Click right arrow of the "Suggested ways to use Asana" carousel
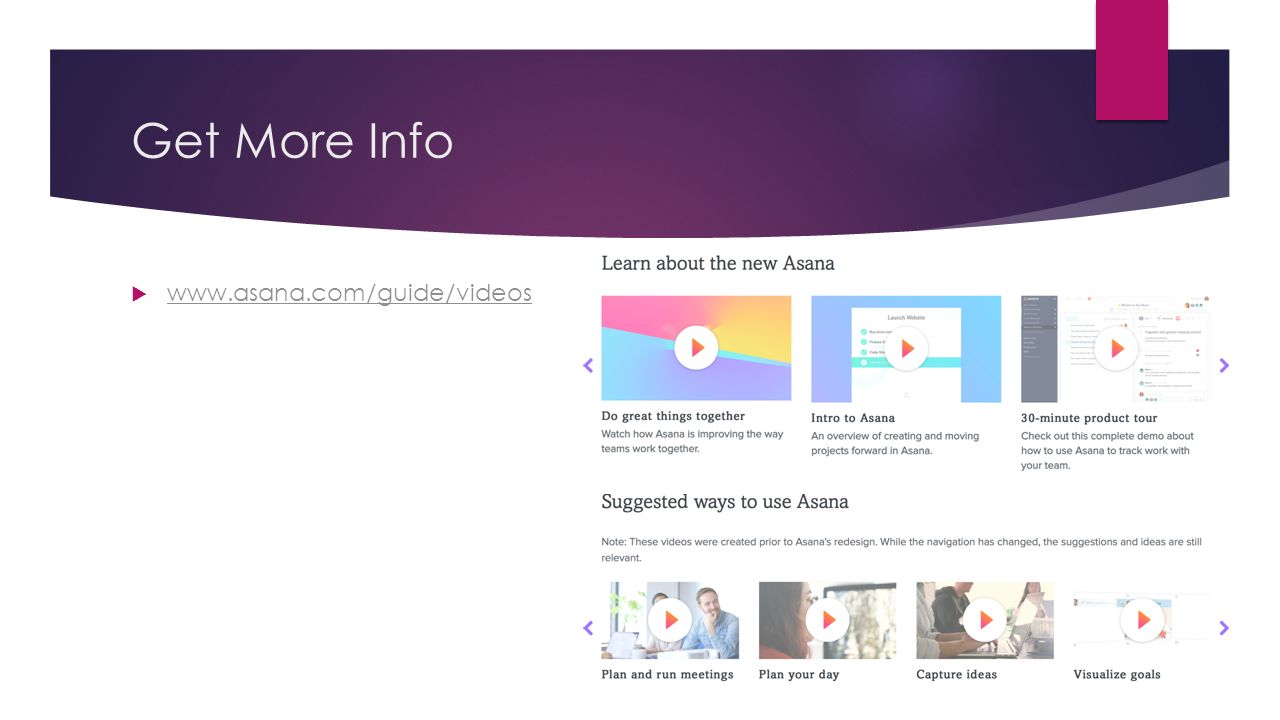This screenshot has width=1280, height=720. pos(1224,628)
